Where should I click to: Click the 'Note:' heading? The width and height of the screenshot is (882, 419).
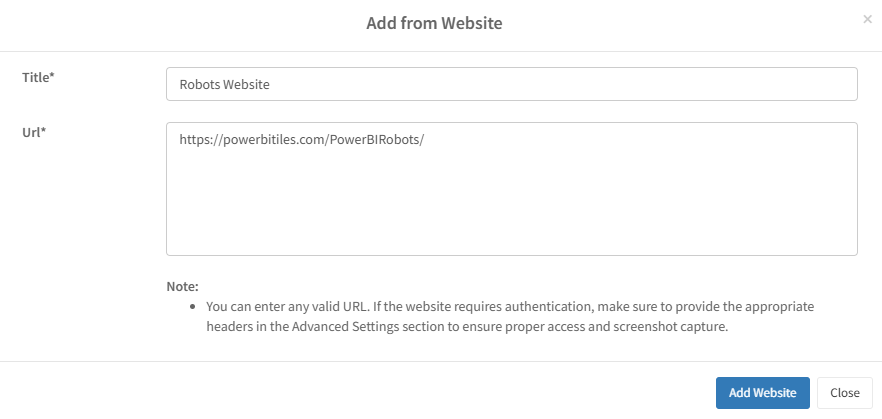tap(182, 286)
